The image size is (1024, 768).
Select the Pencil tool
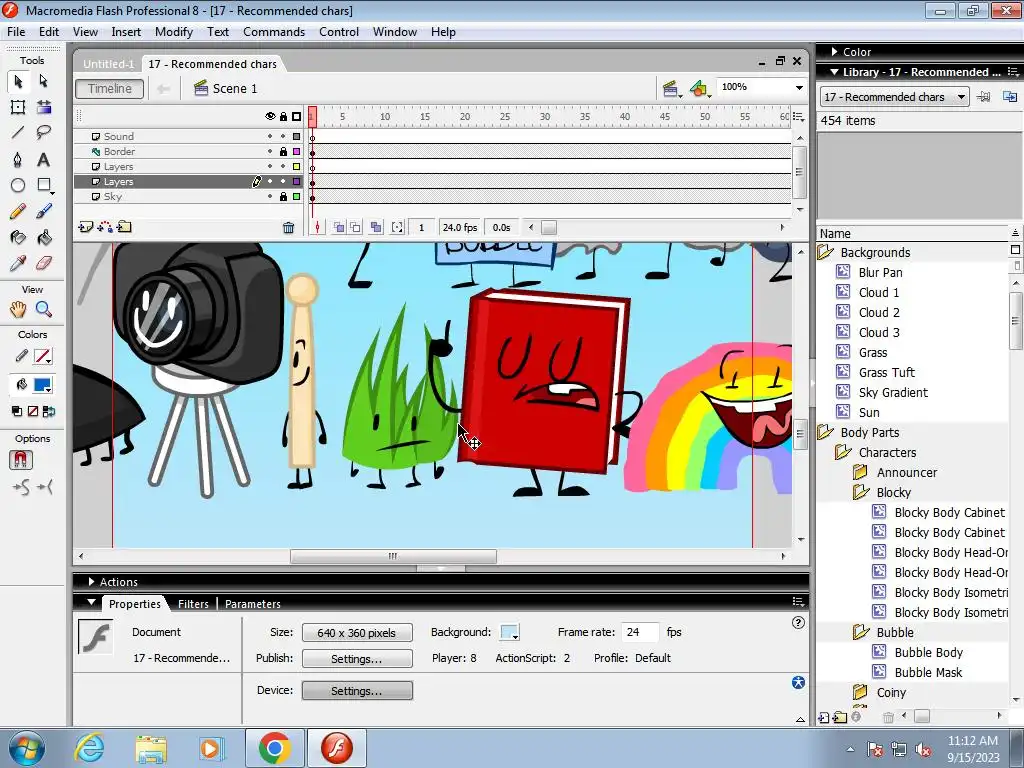point(18,211)
